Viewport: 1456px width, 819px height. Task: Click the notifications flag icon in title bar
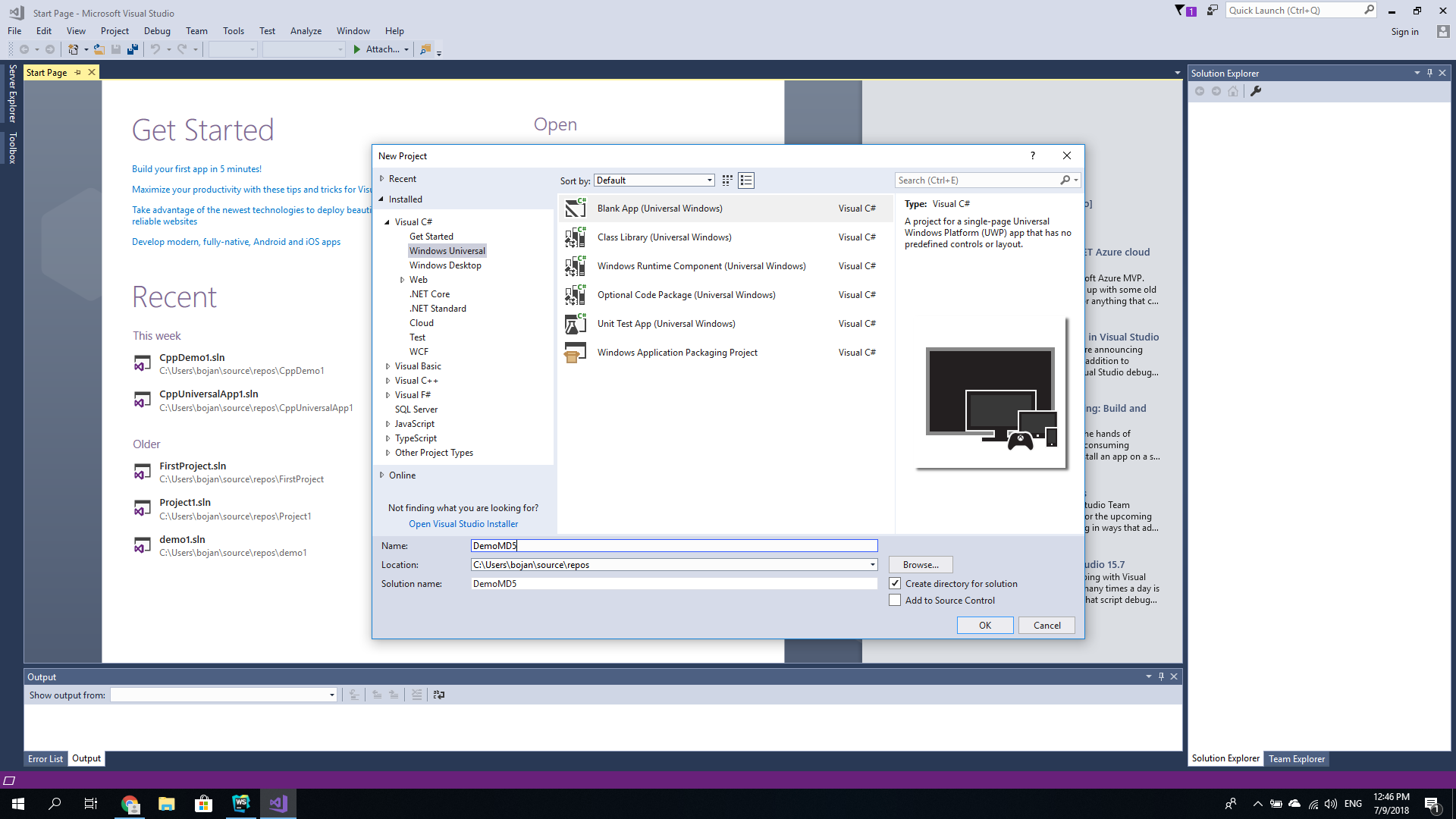(1180, 10)
